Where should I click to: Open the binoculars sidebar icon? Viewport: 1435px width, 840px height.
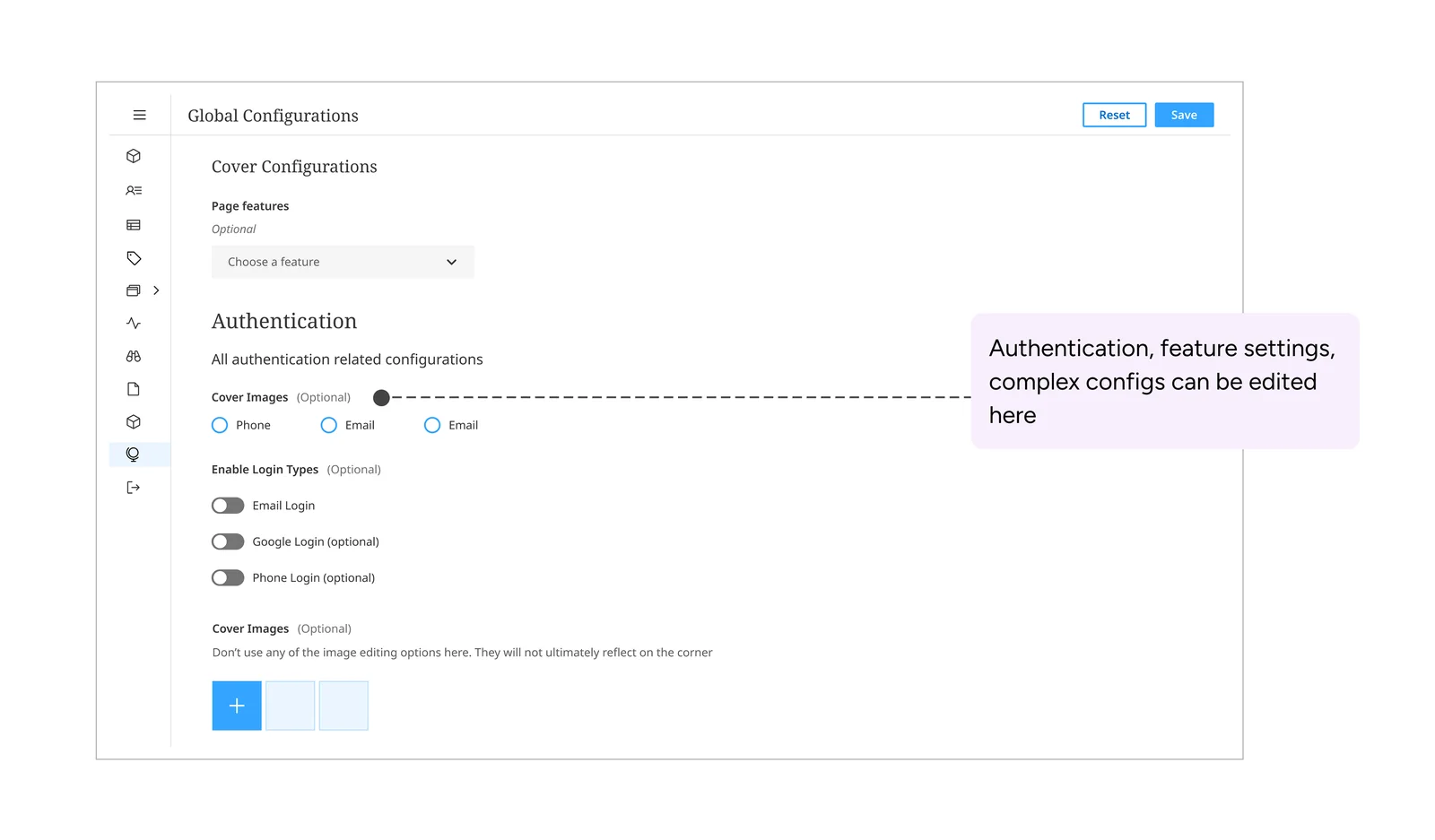click(134, 356)
